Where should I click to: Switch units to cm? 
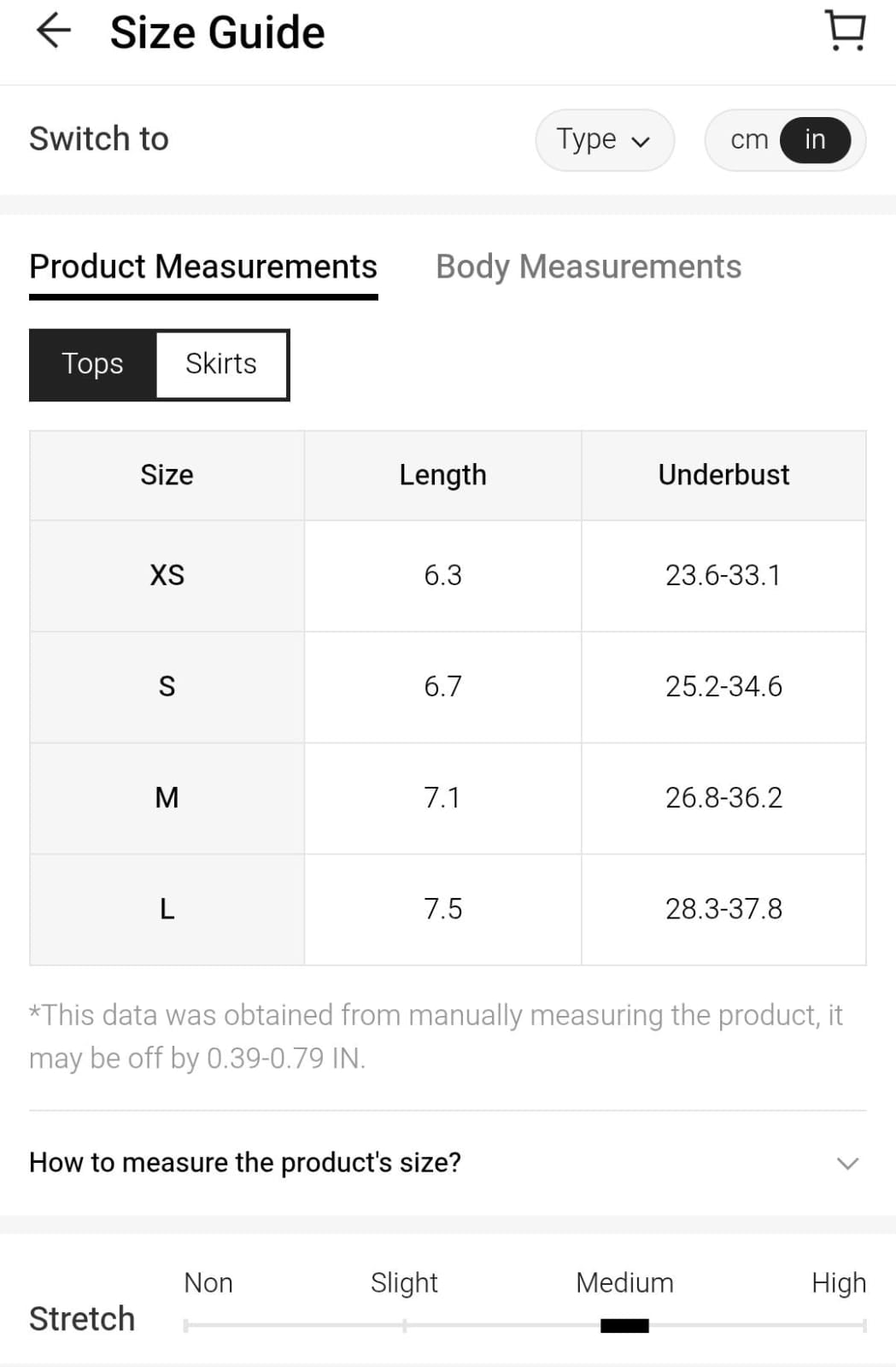pyautogui.click(x=749, y=139)
